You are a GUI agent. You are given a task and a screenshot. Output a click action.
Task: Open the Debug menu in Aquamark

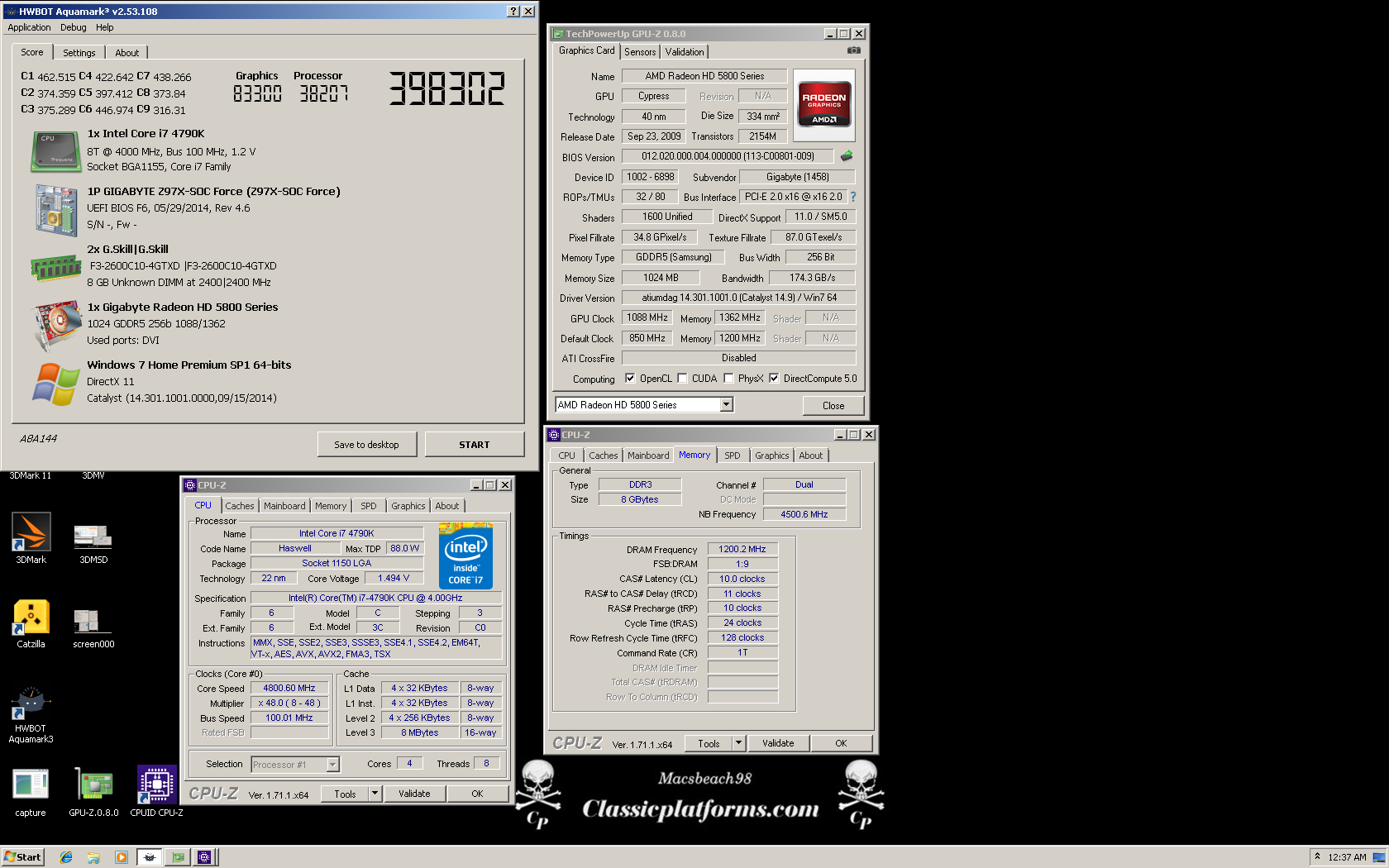click(73, 27)
